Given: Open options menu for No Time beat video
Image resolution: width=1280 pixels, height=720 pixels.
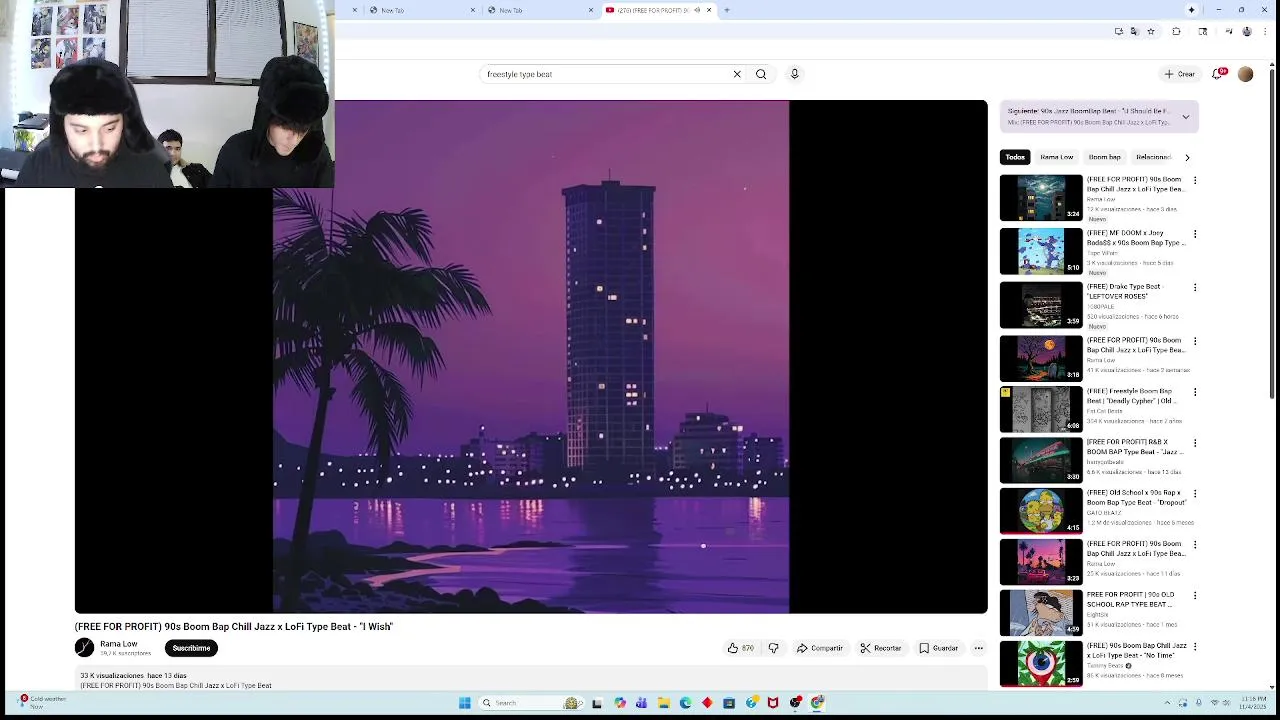Looking at the screenshot, I should pos(1195,647).
